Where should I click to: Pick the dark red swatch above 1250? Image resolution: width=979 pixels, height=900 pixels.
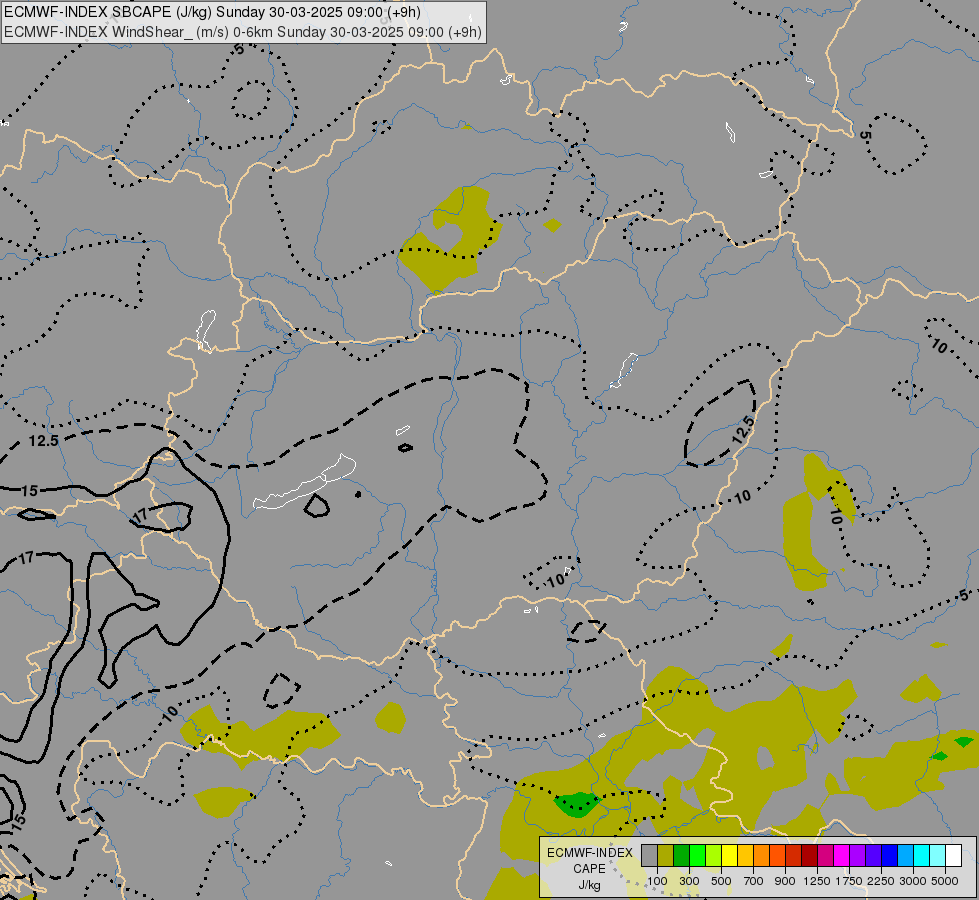pos(810,856)
